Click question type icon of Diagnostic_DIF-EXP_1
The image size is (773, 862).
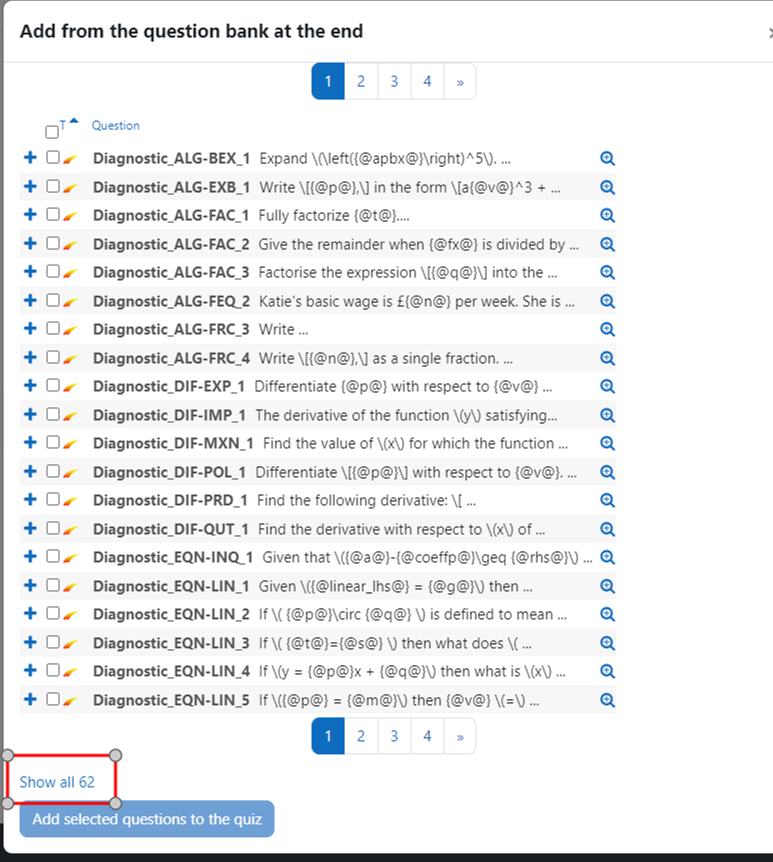click(x=70, y=387)
